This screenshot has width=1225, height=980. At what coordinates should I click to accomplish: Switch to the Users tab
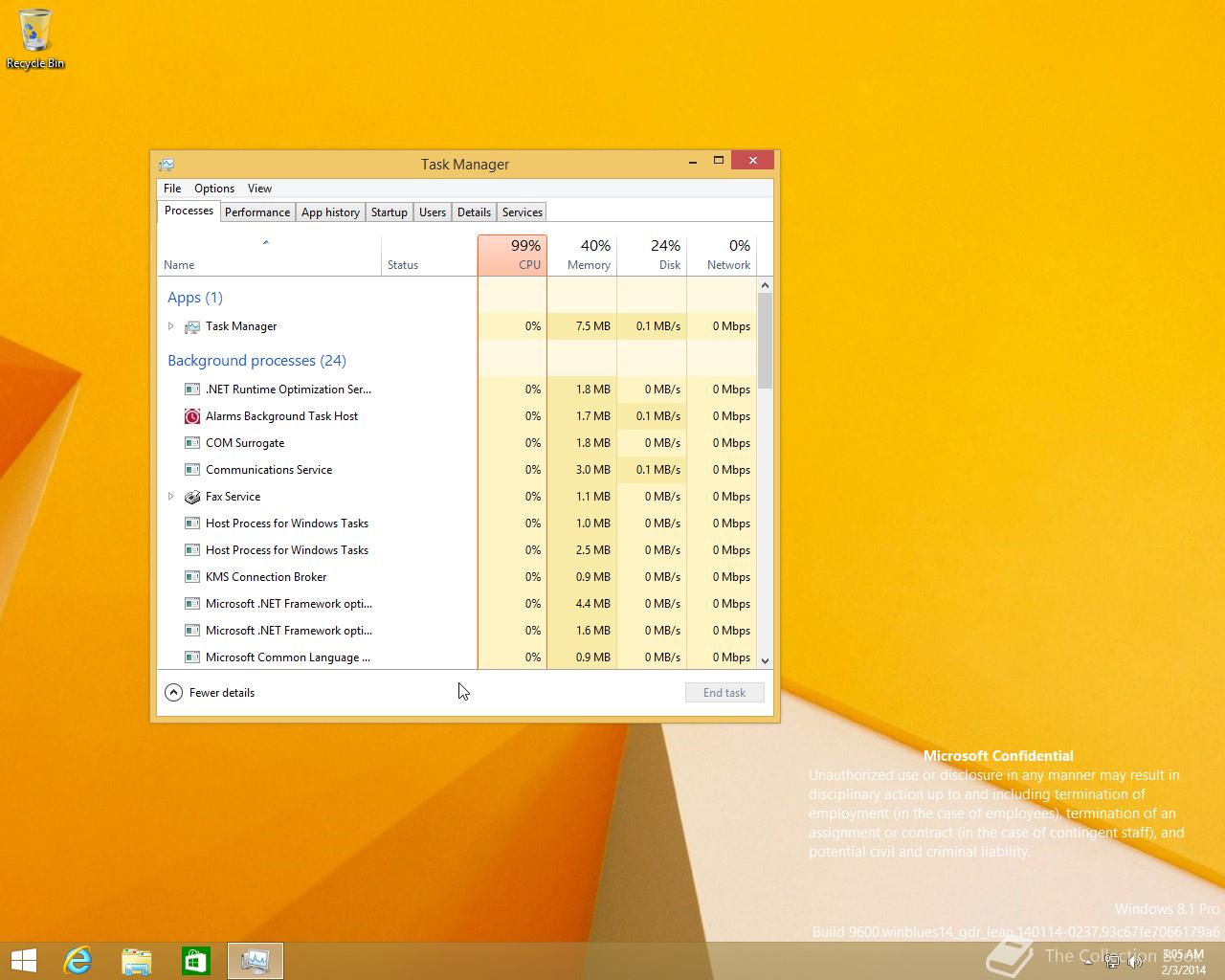tap(433, 212)
